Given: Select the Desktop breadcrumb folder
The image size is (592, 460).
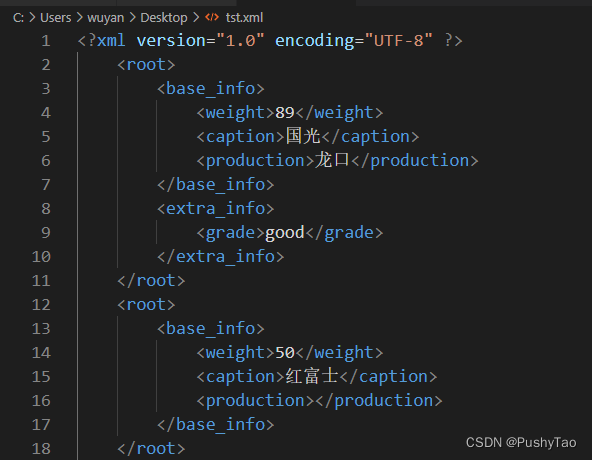Looking at the screenshot, I should tap(163, 18).
